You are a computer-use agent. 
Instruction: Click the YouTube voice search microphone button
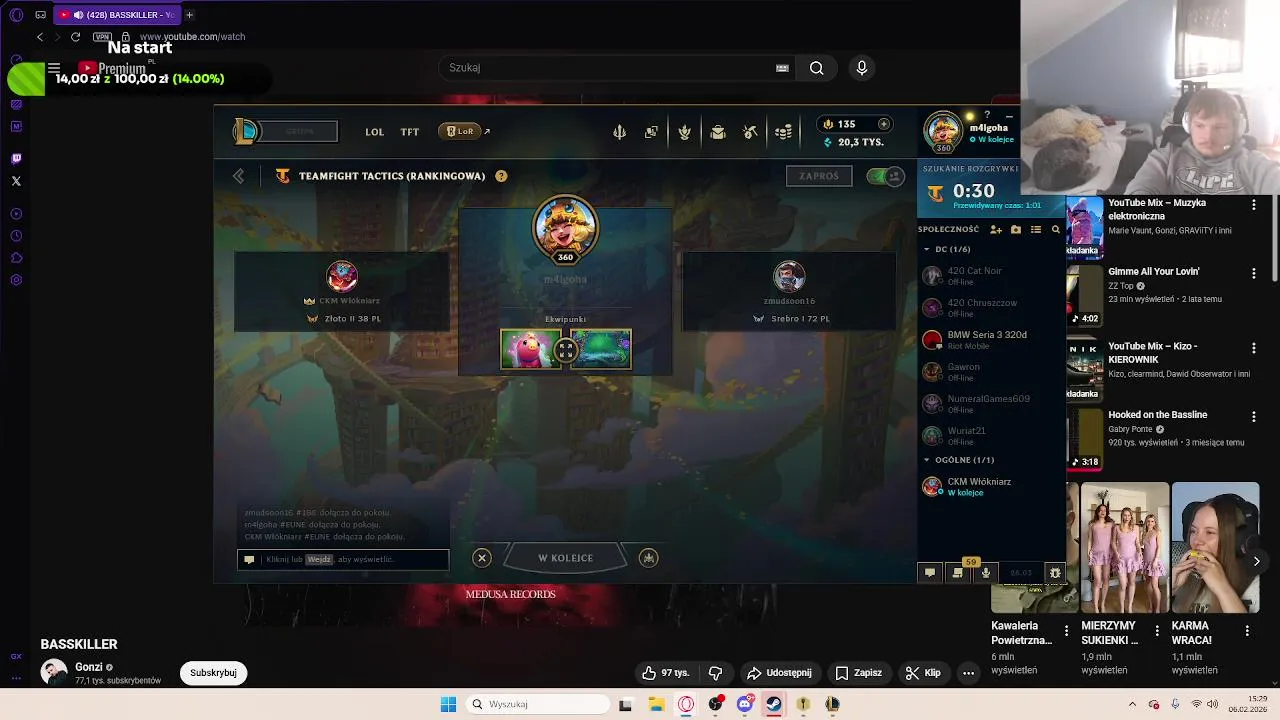[862, 68]
